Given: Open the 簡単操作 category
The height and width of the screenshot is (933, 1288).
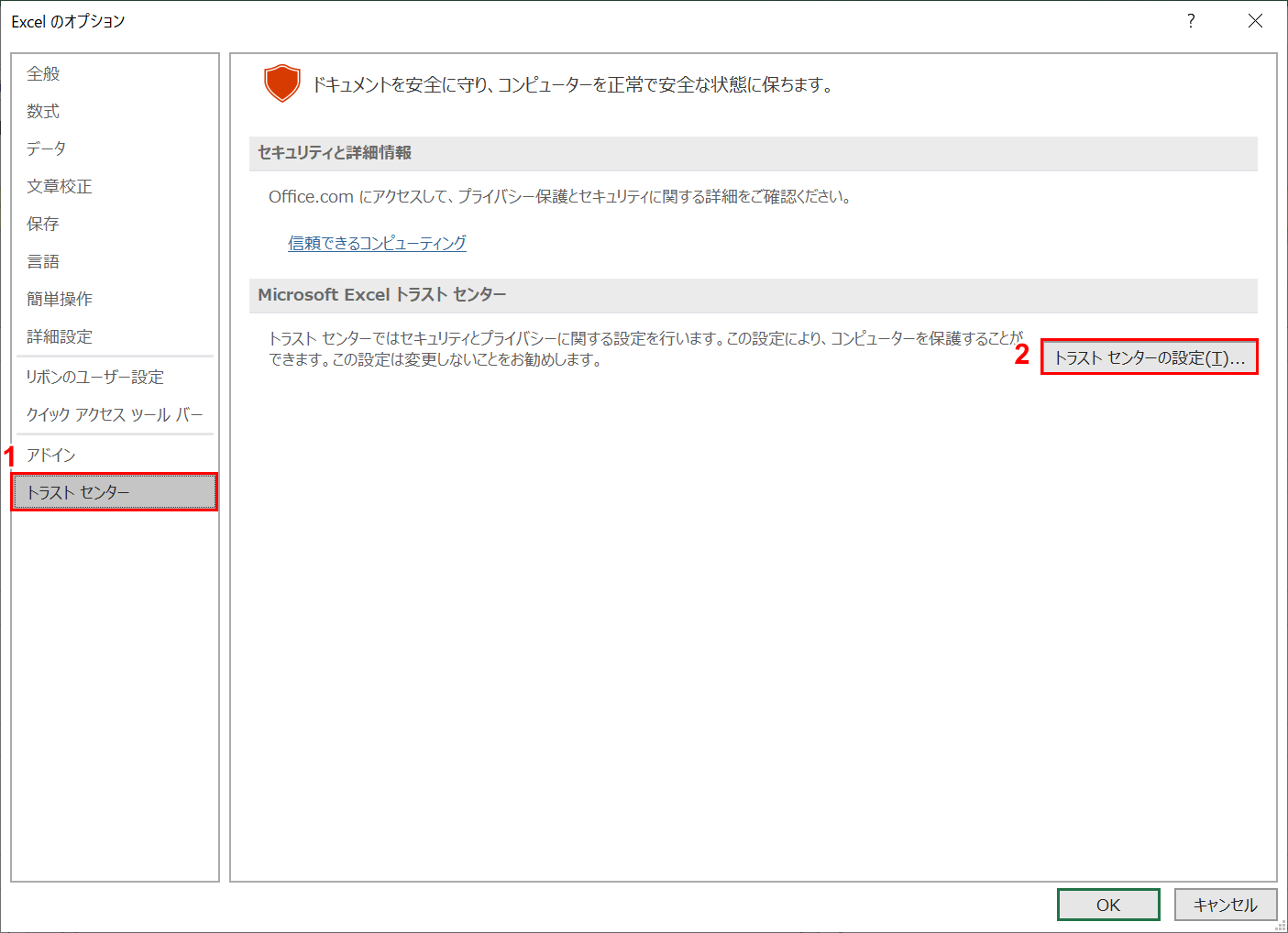Looking at the screenshot, I should coord(115,299).
